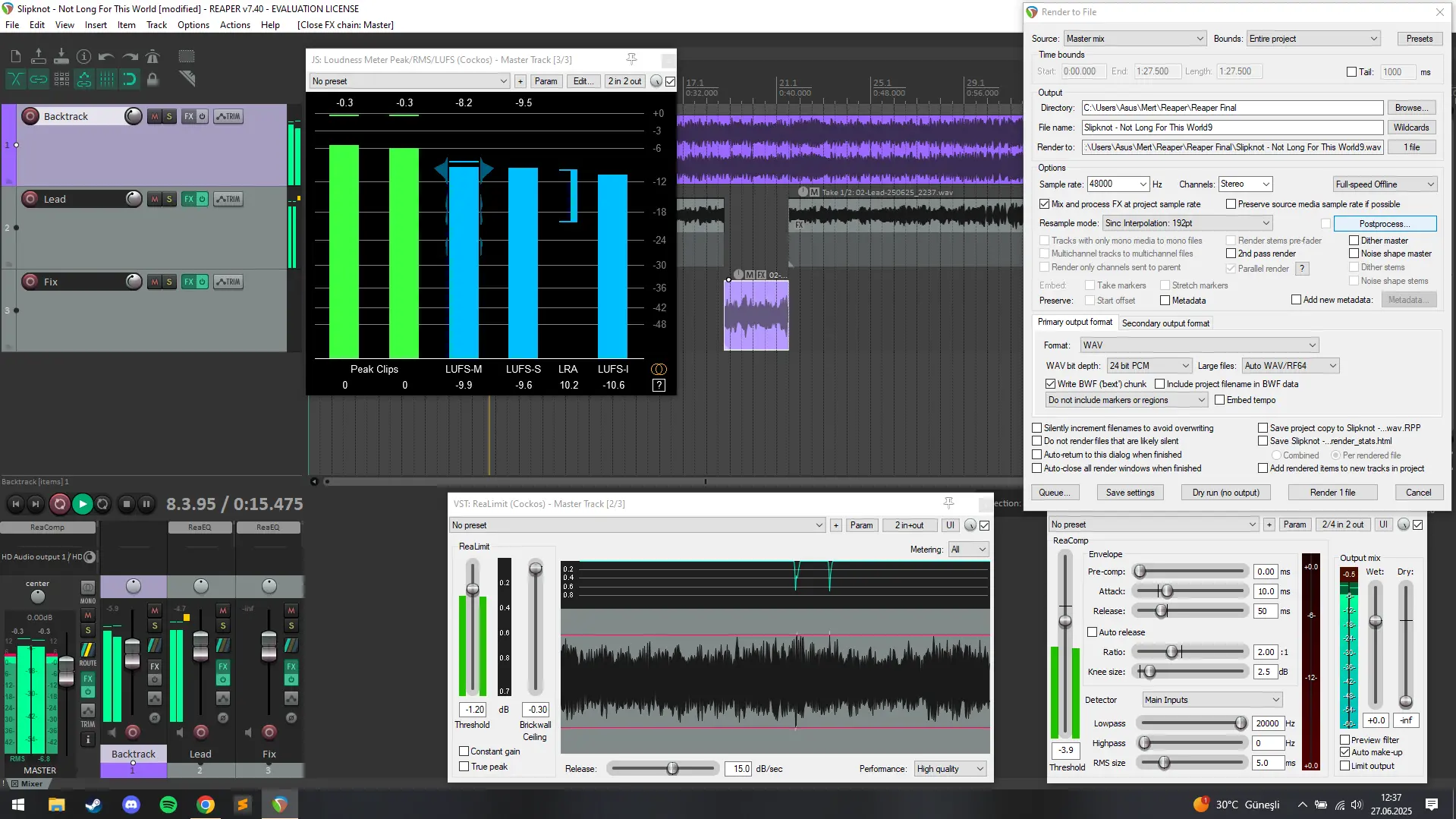Mute Lead channel in mixer
Image resolution: width=1456 pixels, height=819 pixels.
223,610
